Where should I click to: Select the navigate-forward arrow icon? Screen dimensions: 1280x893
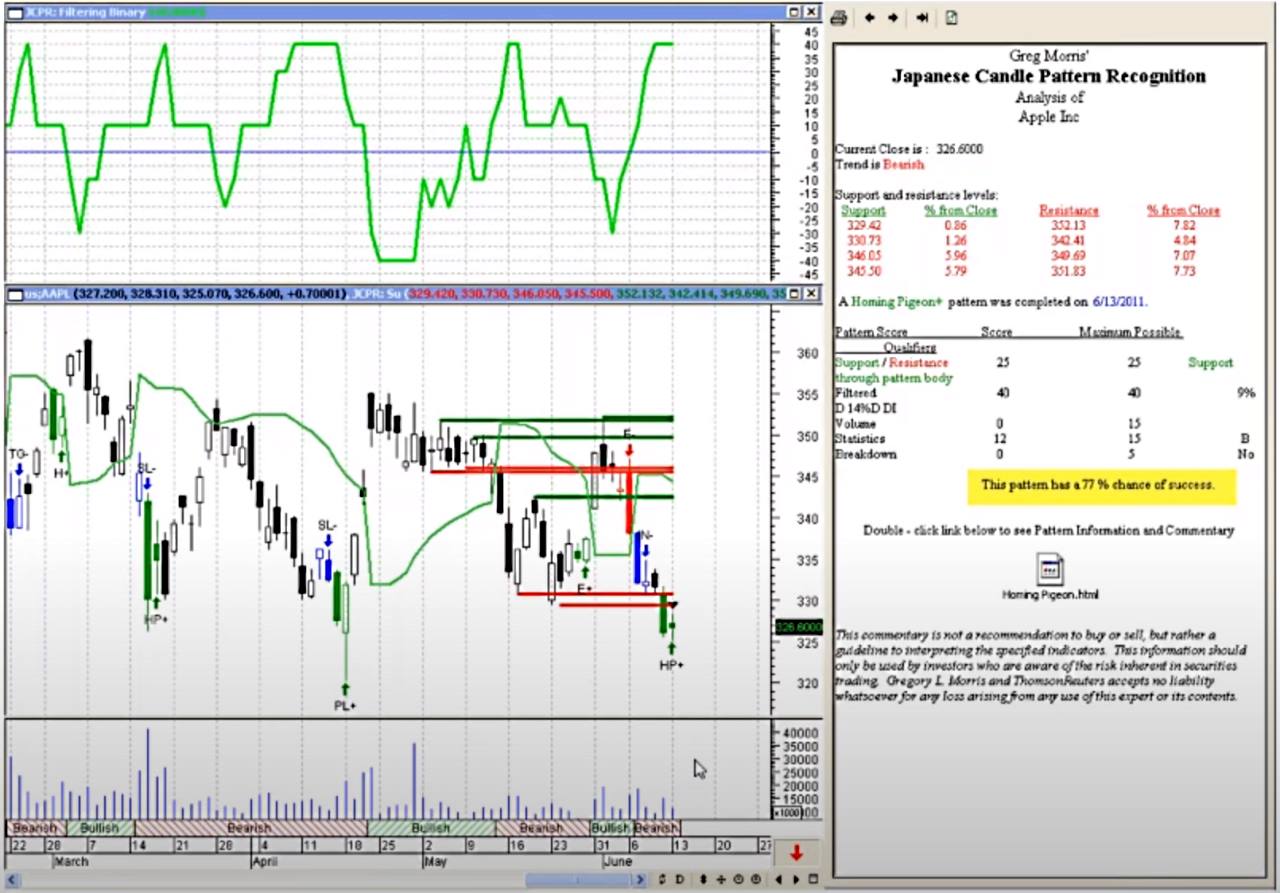click(x=893, y=17)
